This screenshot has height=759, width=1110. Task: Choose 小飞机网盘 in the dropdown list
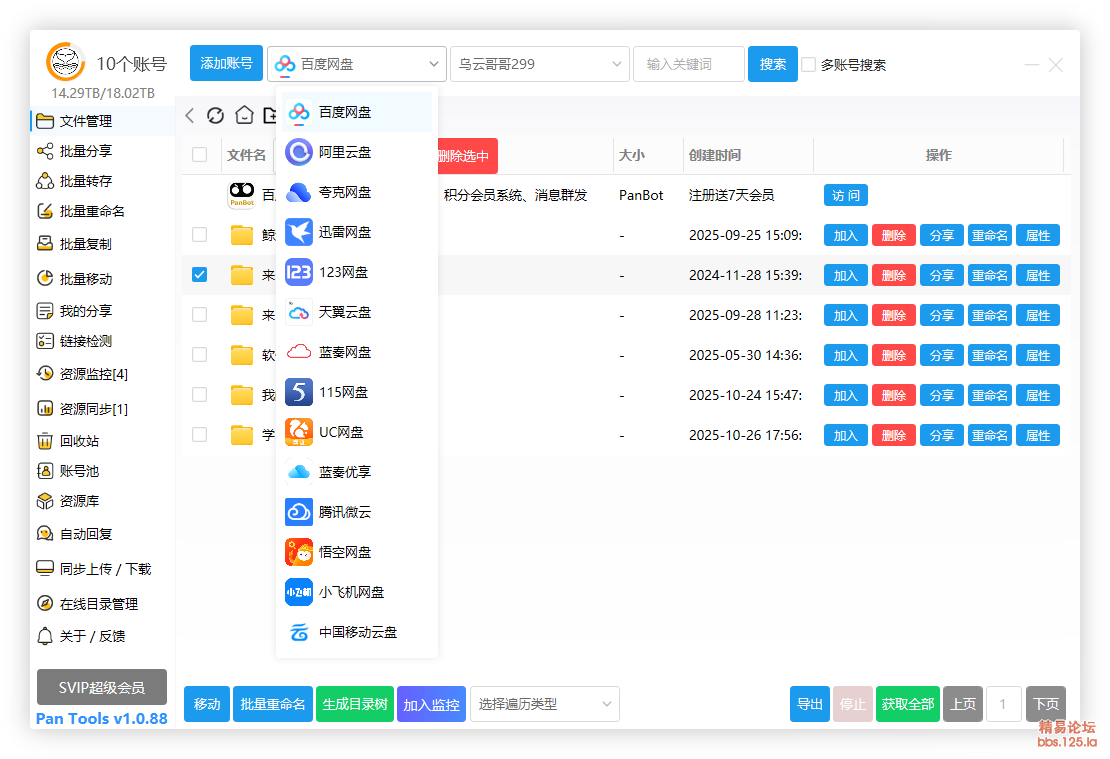pyautogui.click(x=357, y=593)
